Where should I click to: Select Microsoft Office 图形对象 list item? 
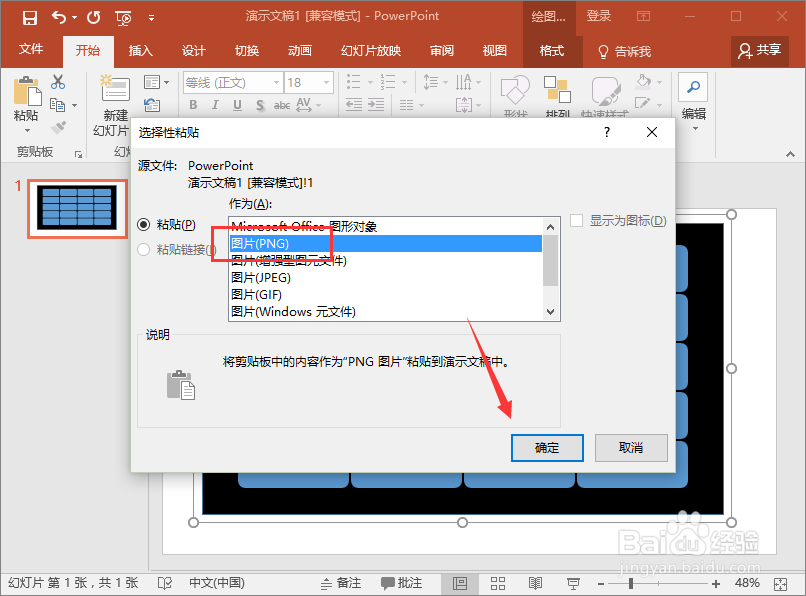pos(386,227)
